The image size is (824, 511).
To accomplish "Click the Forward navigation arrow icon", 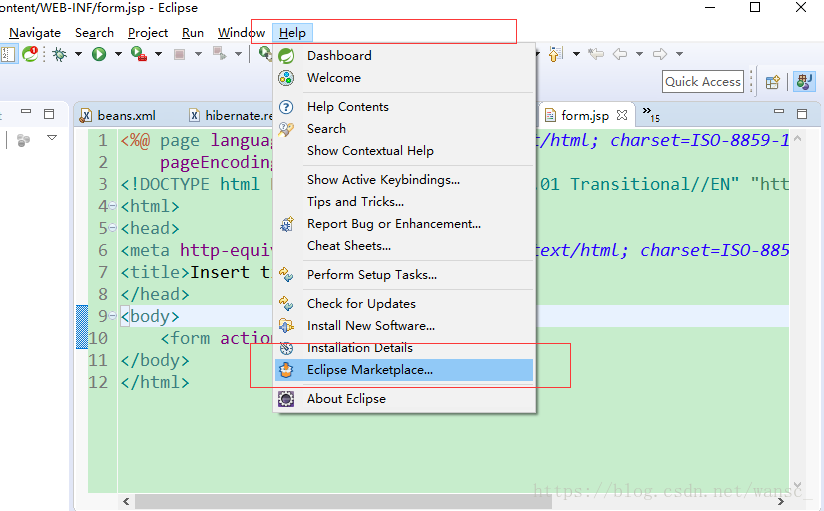I will (660, 54).
